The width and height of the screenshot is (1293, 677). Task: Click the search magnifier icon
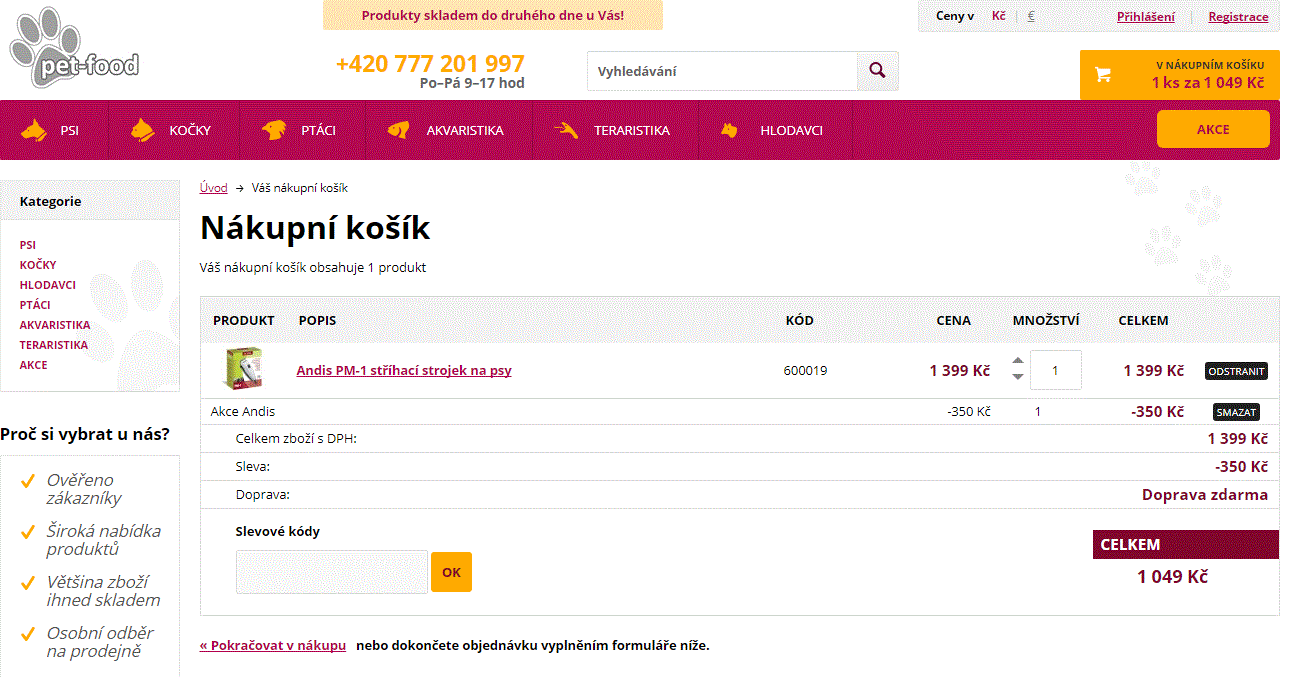(877, 71)
